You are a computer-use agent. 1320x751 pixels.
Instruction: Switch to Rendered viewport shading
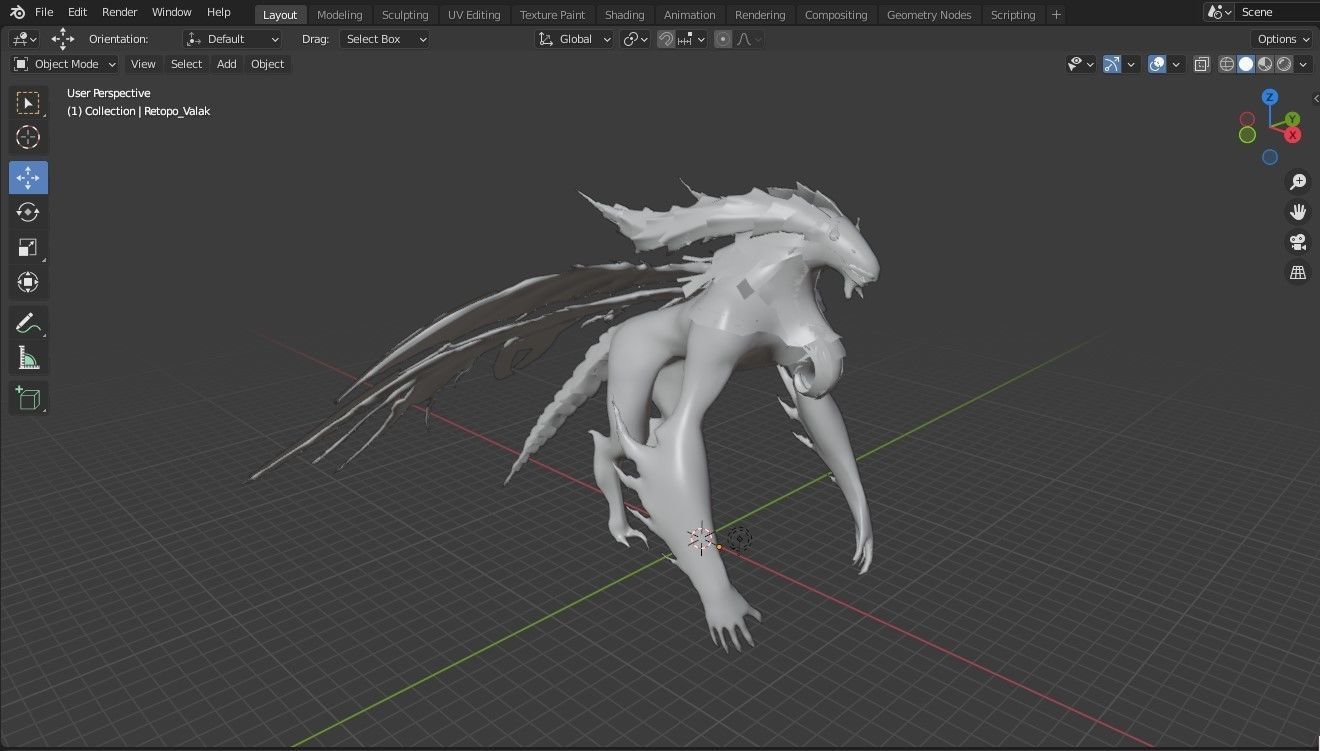tap(1284, 64)
